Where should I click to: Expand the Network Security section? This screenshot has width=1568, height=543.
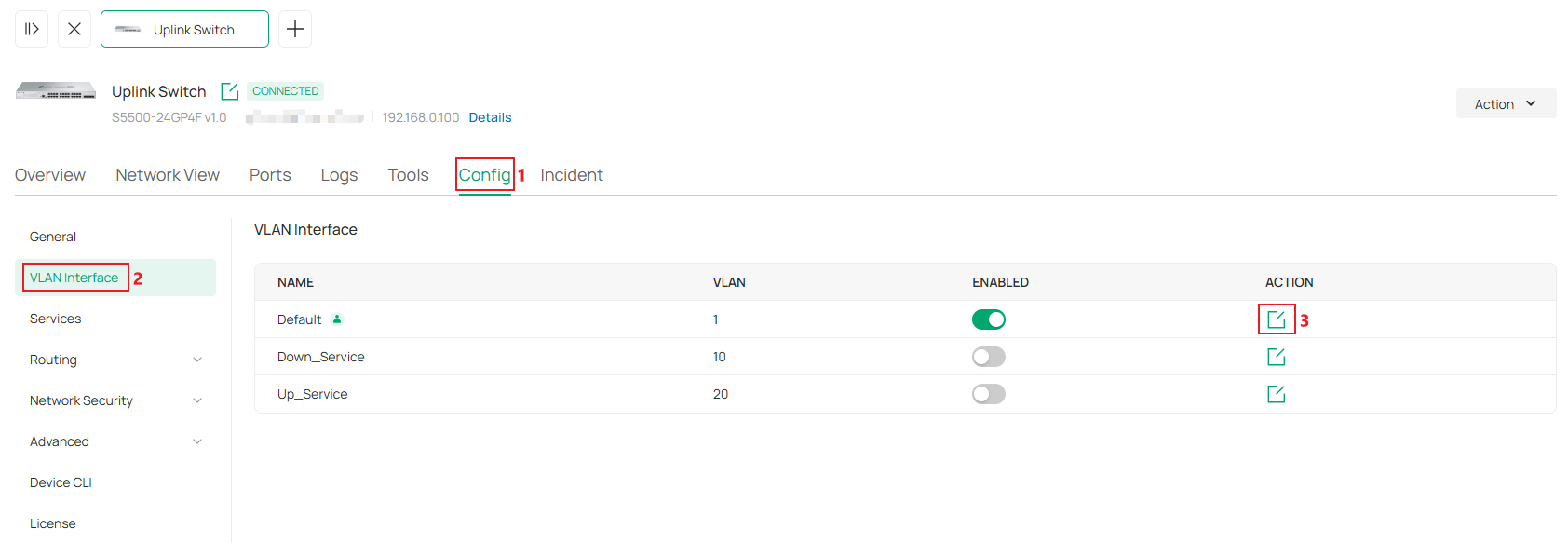(114, 400)
